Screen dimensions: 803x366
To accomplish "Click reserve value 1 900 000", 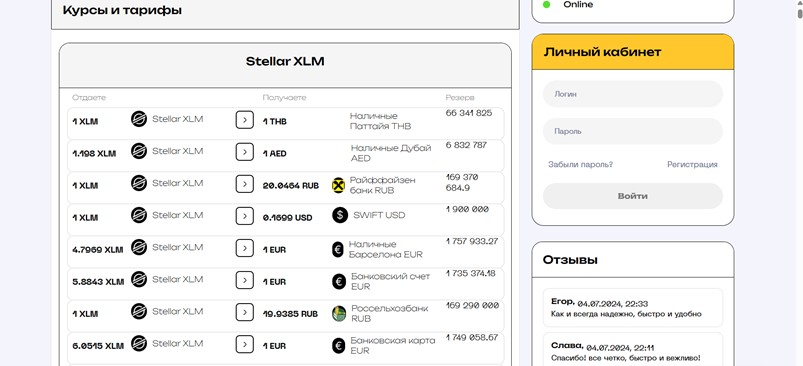I will pyautogui.click(x=467, y=209).
